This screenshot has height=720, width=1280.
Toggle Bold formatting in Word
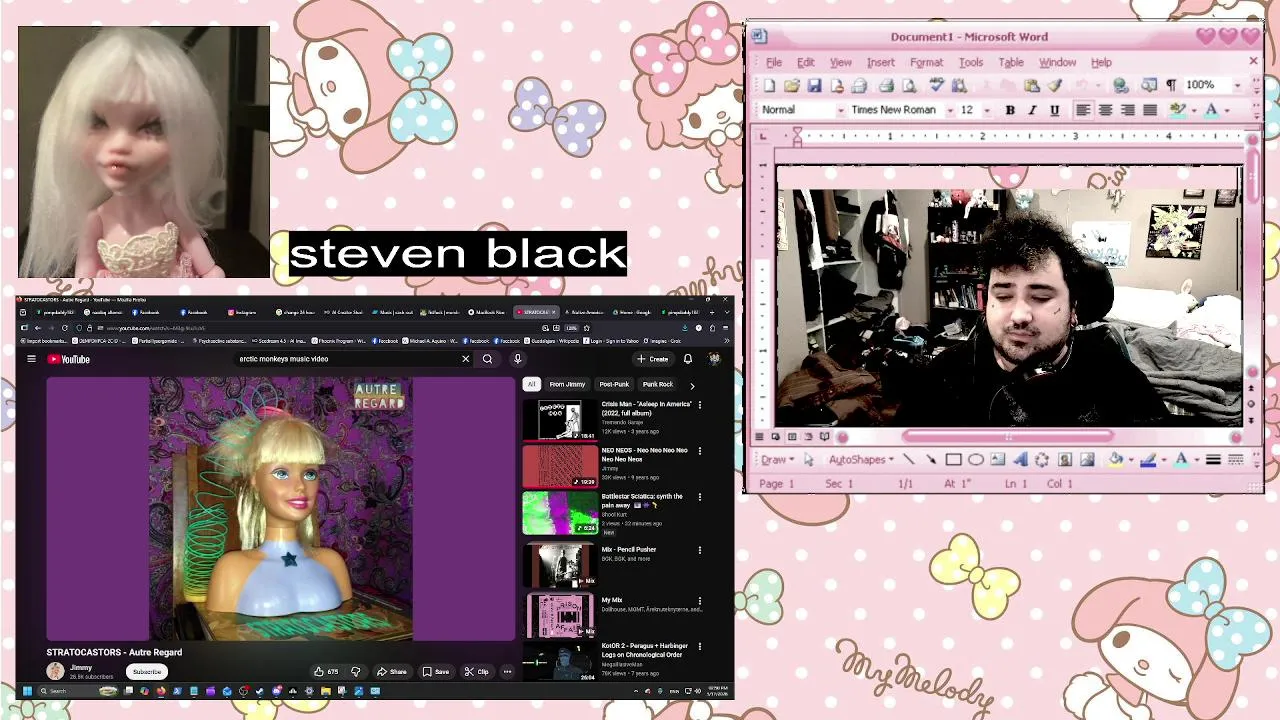pyautogui.click(x=1010, y=110)
